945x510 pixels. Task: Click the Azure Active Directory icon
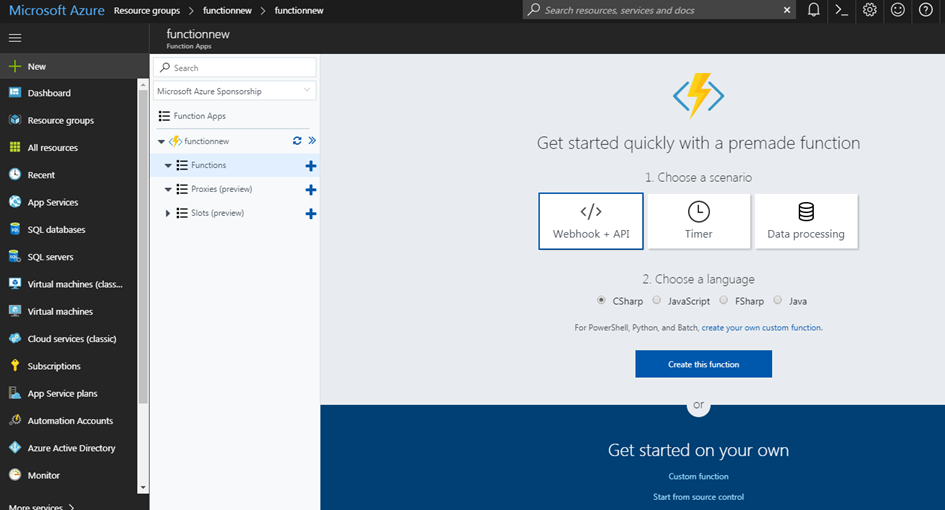click(15, 447)
